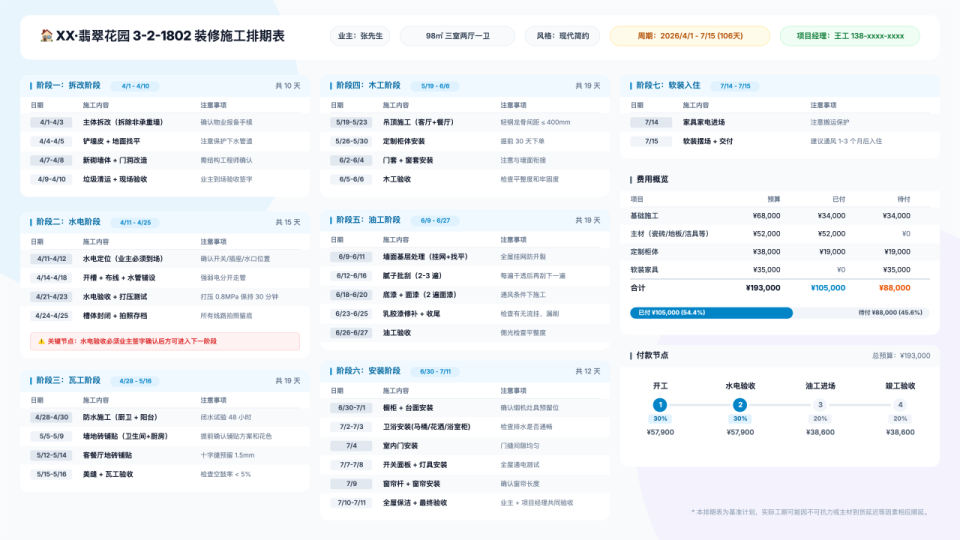960x540 pixels.
Task: Click the 6/18-6/20 date cell
Action: tap(351, 295)
